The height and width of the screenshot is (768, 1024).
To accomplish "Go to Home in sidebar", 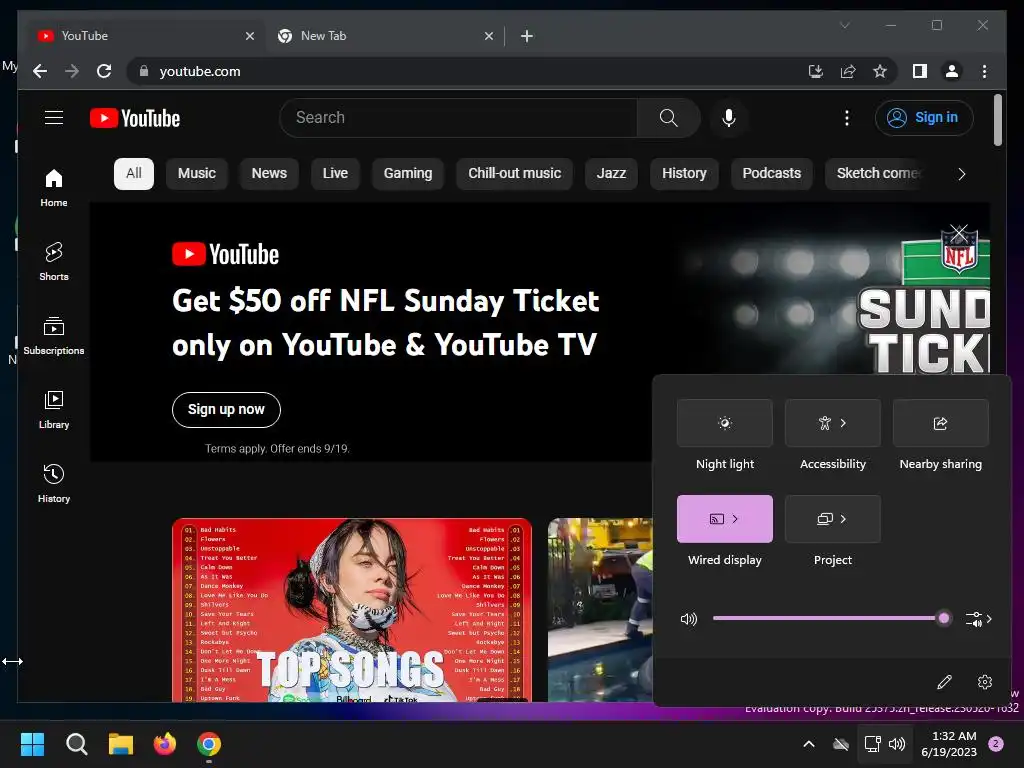I will (x=54, y=187).
